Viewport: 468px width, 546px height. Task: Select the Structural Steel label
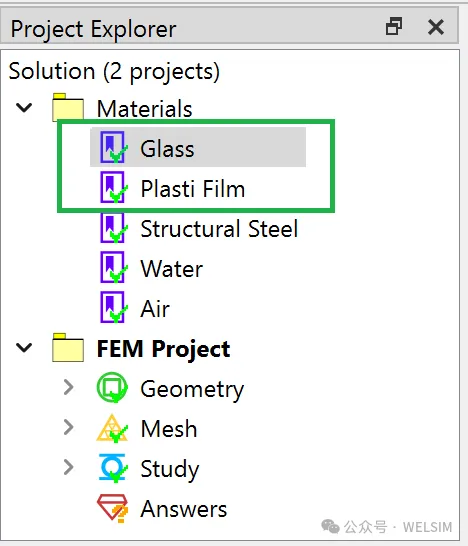tap(219, 228)
